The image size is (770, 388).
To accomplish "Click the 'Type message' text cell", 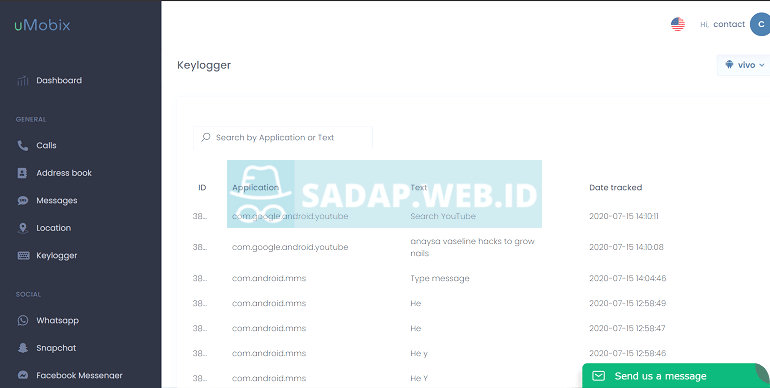I will (440, 278).
